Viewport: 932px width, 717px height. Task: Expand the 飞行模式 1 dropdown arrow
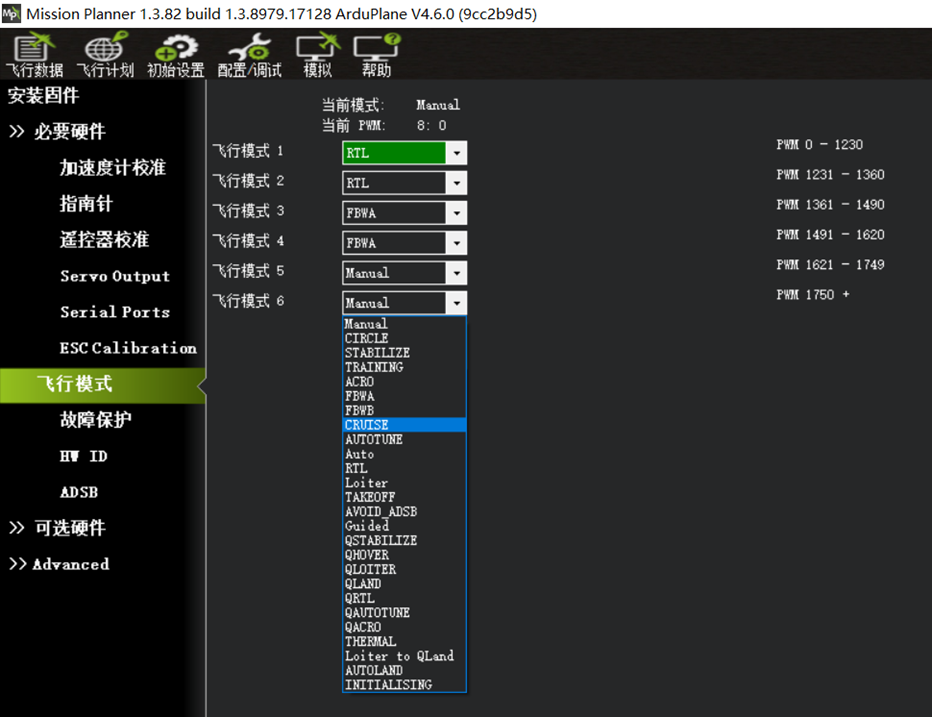coord(456,153)
